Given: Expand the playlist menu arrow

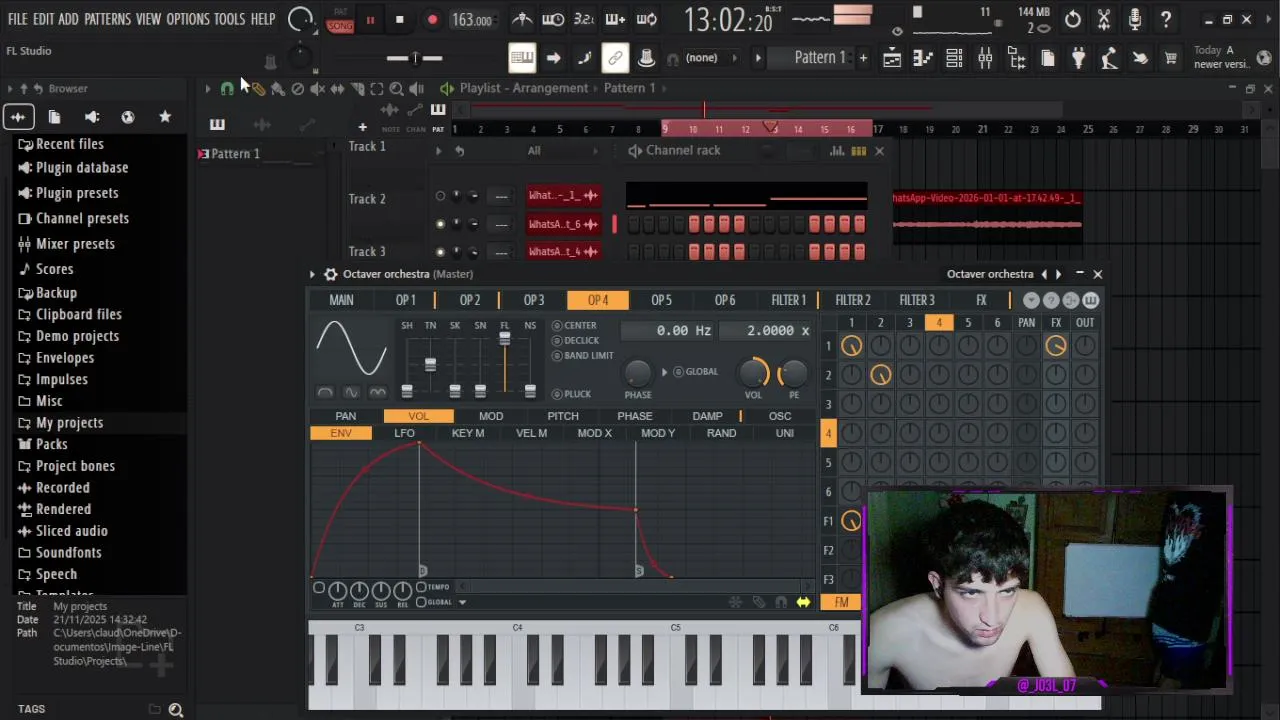Looking at the screenshot, I should point(207,88).
